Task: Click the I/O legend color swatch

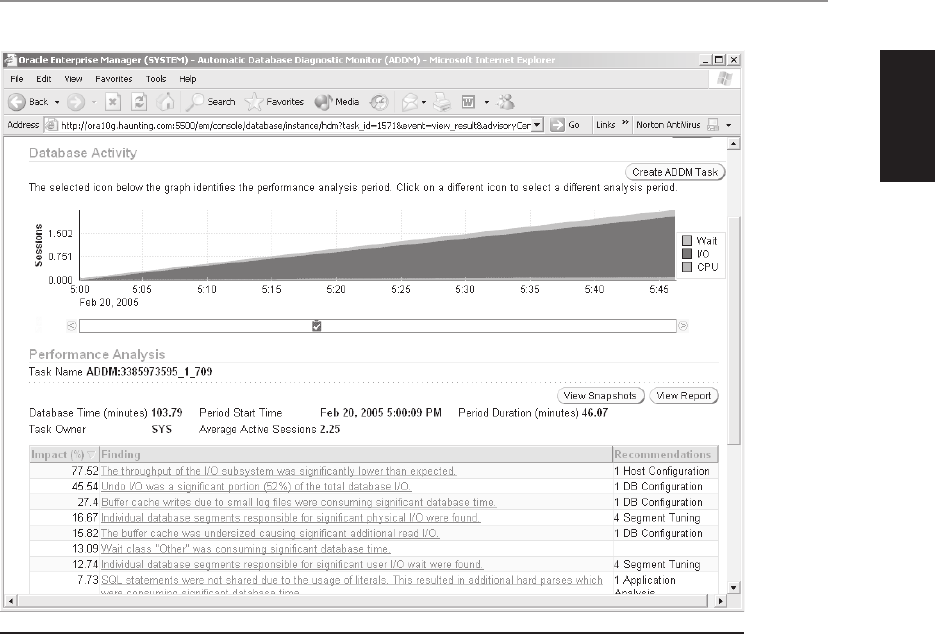Action: tap(687, 253)
